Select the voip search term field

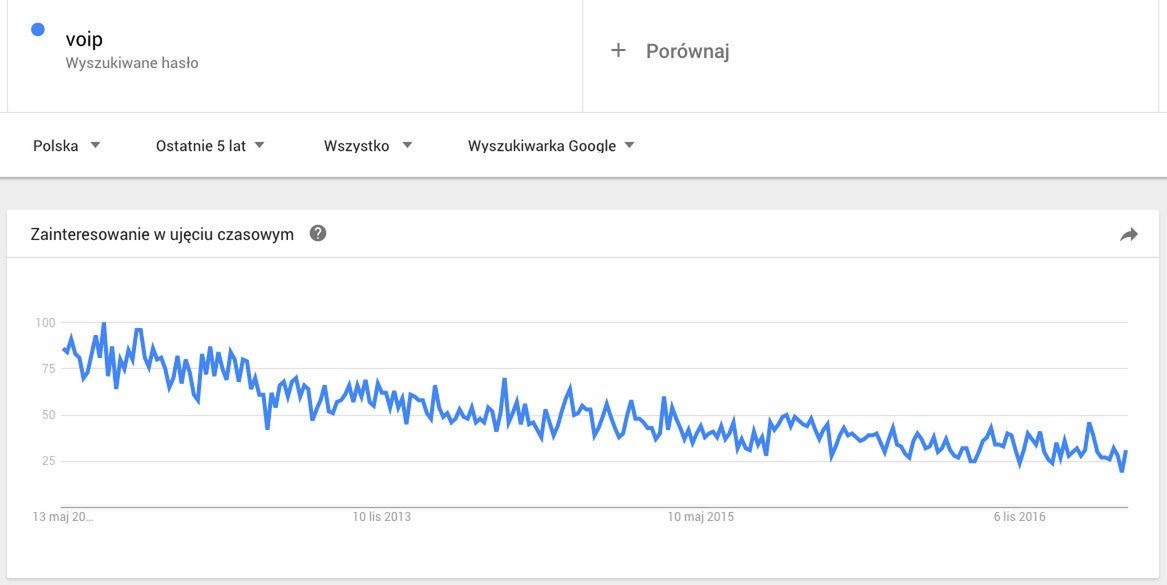(x=84, y=39)
